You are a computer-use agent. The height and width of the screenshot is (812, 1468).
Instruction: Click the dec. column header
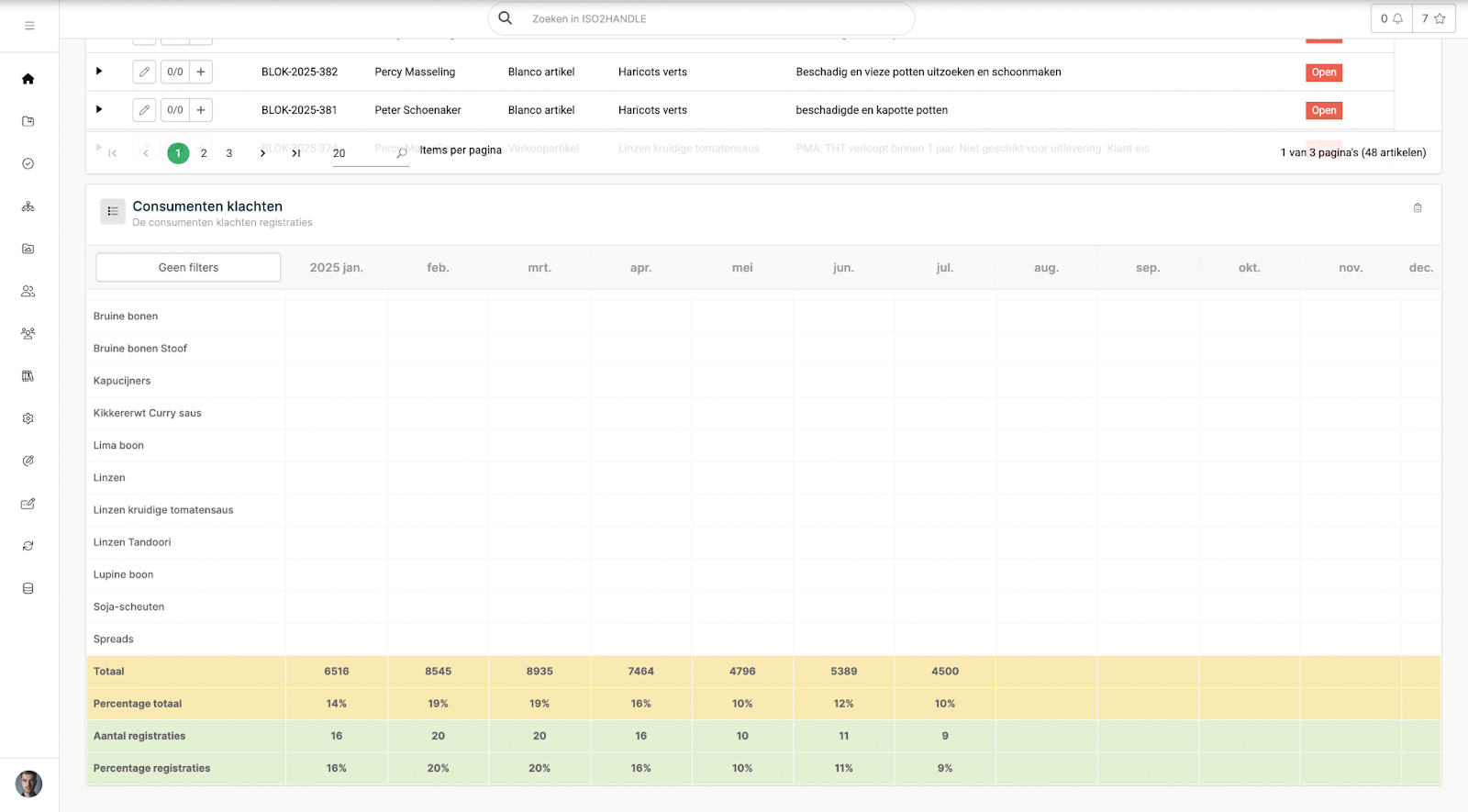coord(1421,268)
